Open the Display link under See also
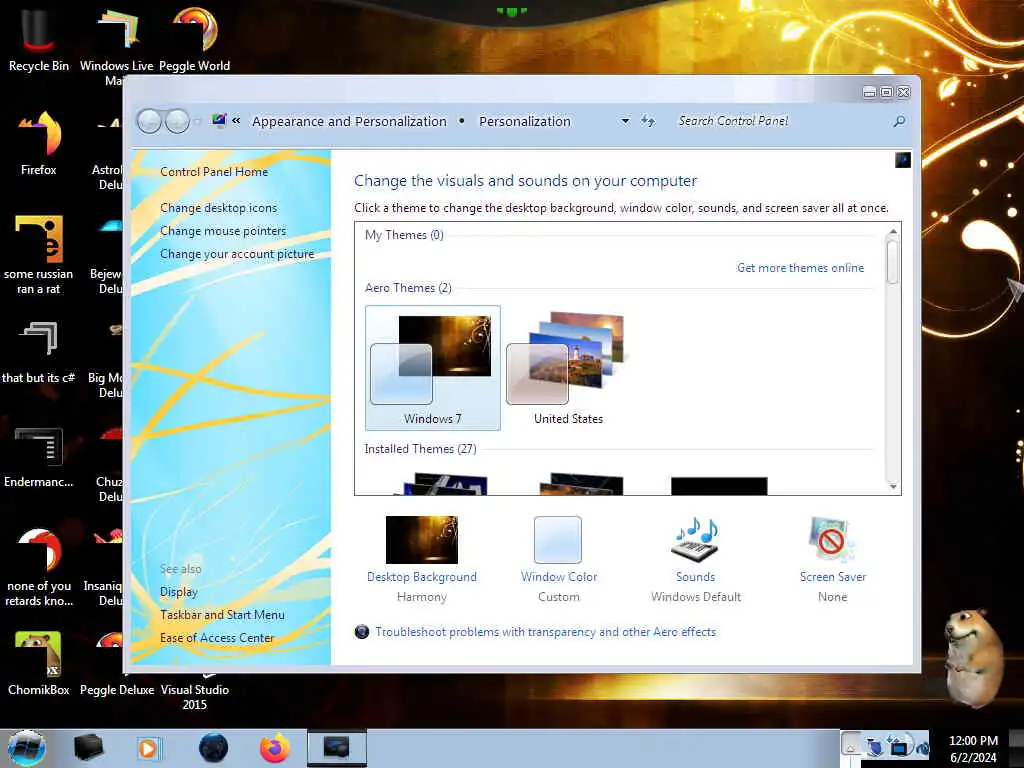1024x768 pixels. 178,592
